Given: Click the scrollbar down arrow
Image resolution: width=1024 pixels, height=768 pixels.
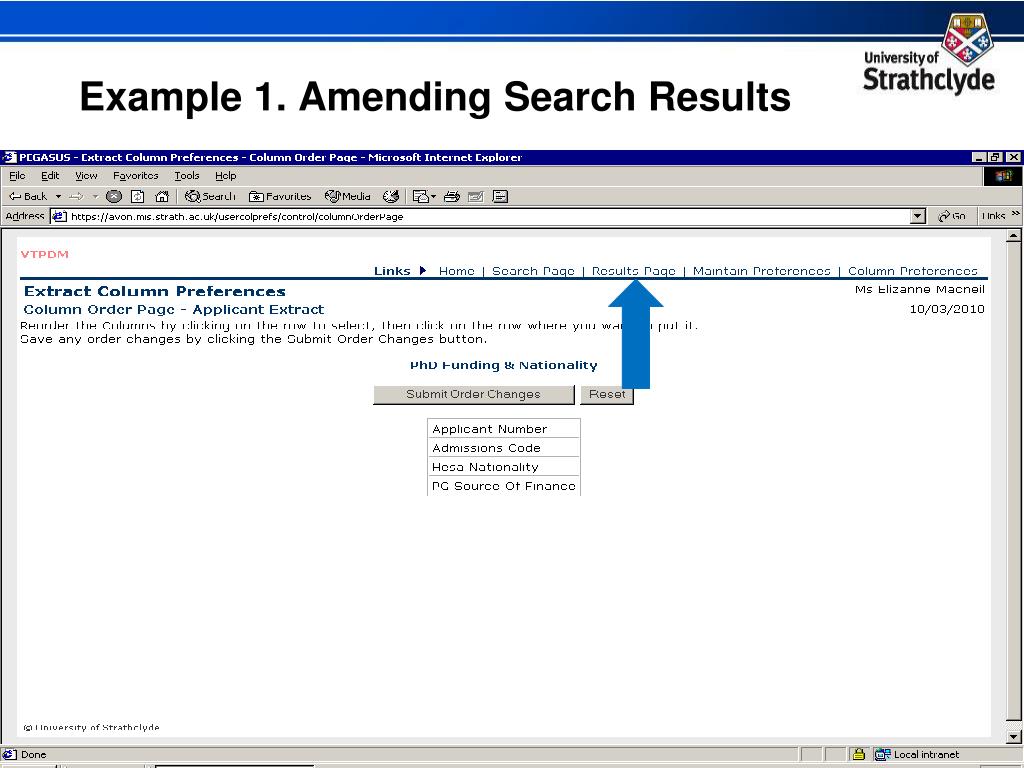Looking at the screenshot, I should coord(1014,737).
